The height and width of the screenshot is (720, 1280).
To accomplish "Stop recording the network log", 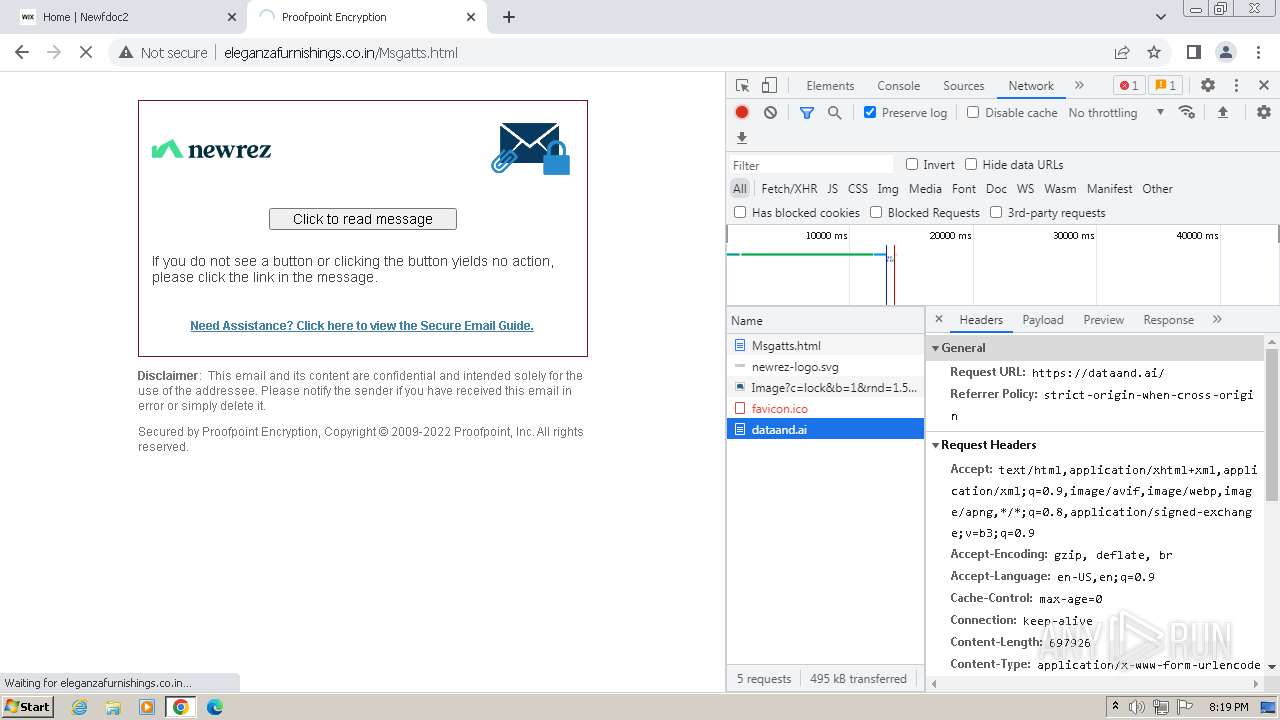I will [x=742, y=112].
